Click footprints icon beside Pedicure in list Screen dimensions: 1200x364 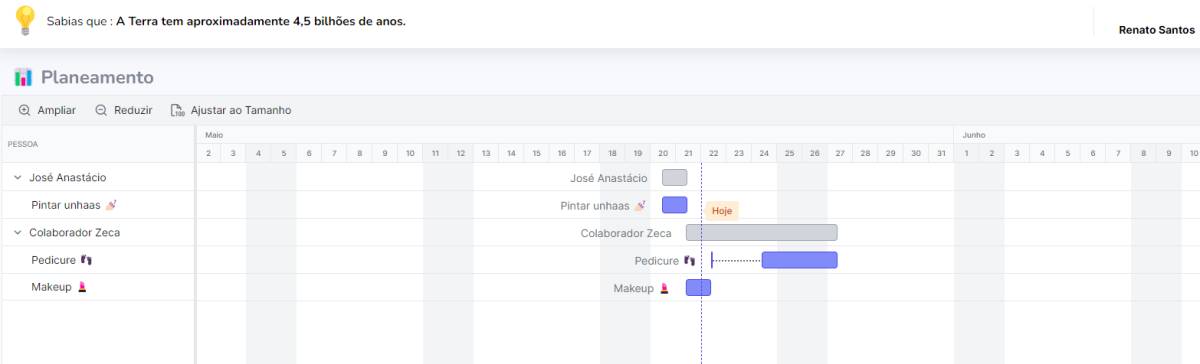(x=86, y=259)
